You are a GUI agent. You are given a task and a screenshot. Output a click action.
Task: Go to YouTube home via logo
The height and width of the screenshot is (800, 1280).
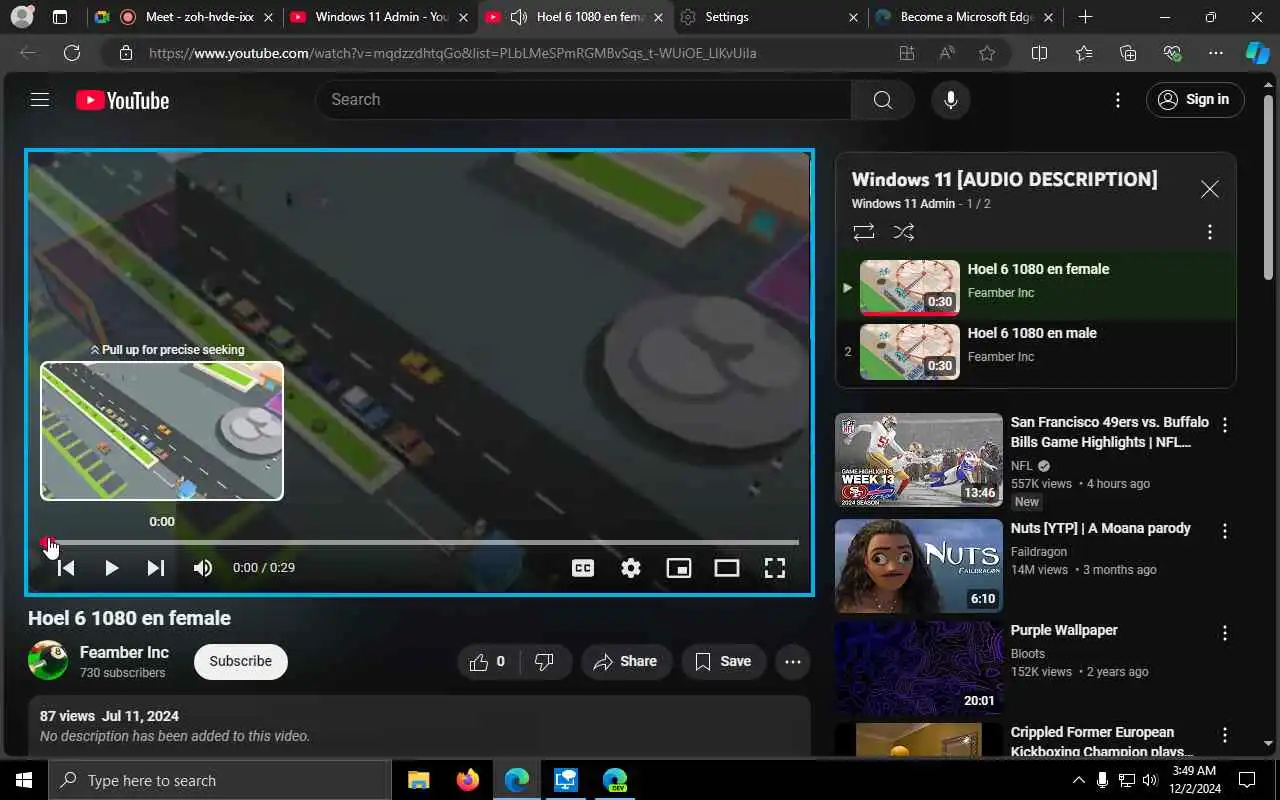pyautogui.click(x=122, y=100)
